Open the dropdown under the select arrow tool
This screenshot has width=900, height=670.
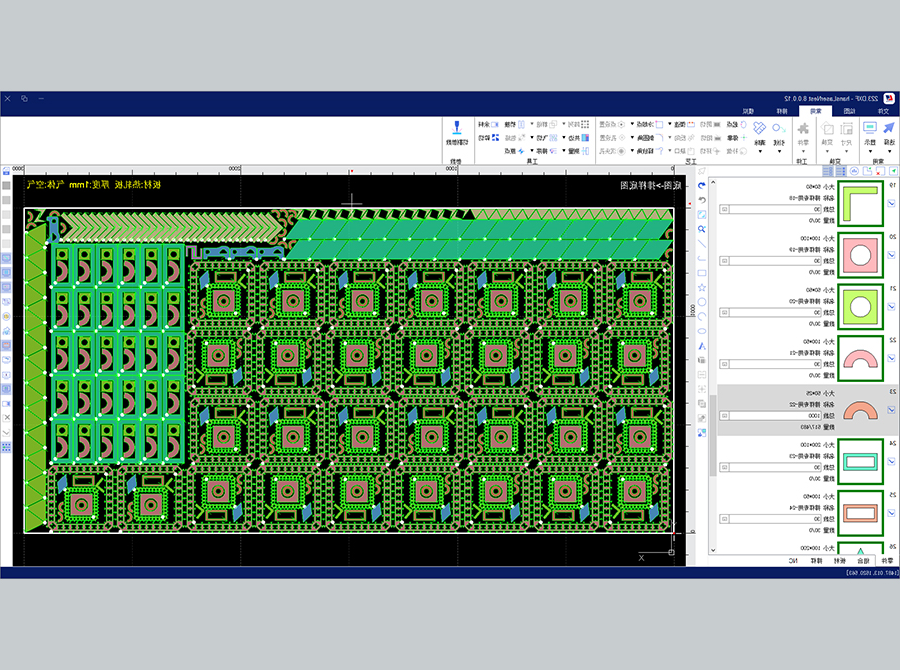point(889,152)
